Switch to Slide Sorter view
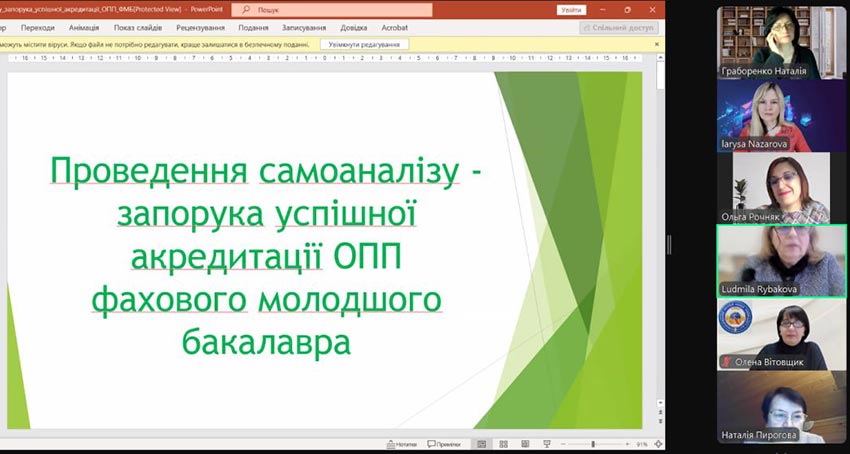850x454 pixels. [502, 444]
